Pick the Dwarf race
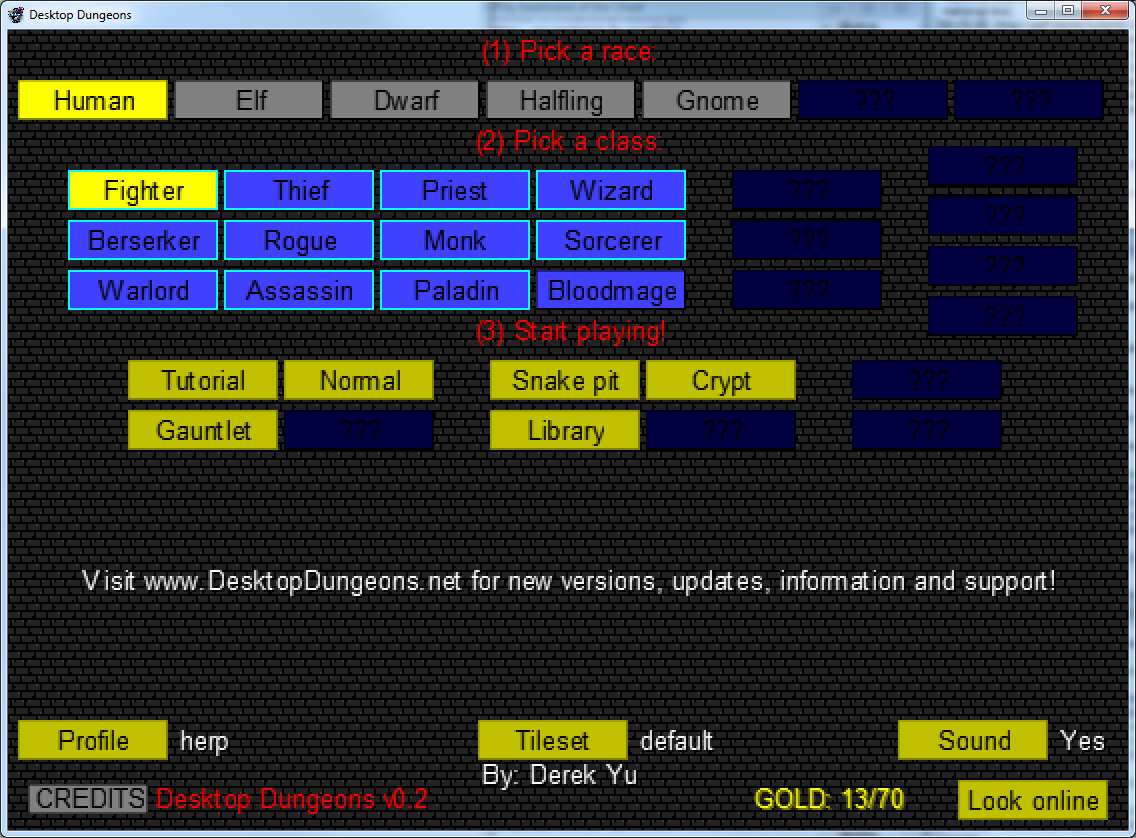 coord(404,100)
